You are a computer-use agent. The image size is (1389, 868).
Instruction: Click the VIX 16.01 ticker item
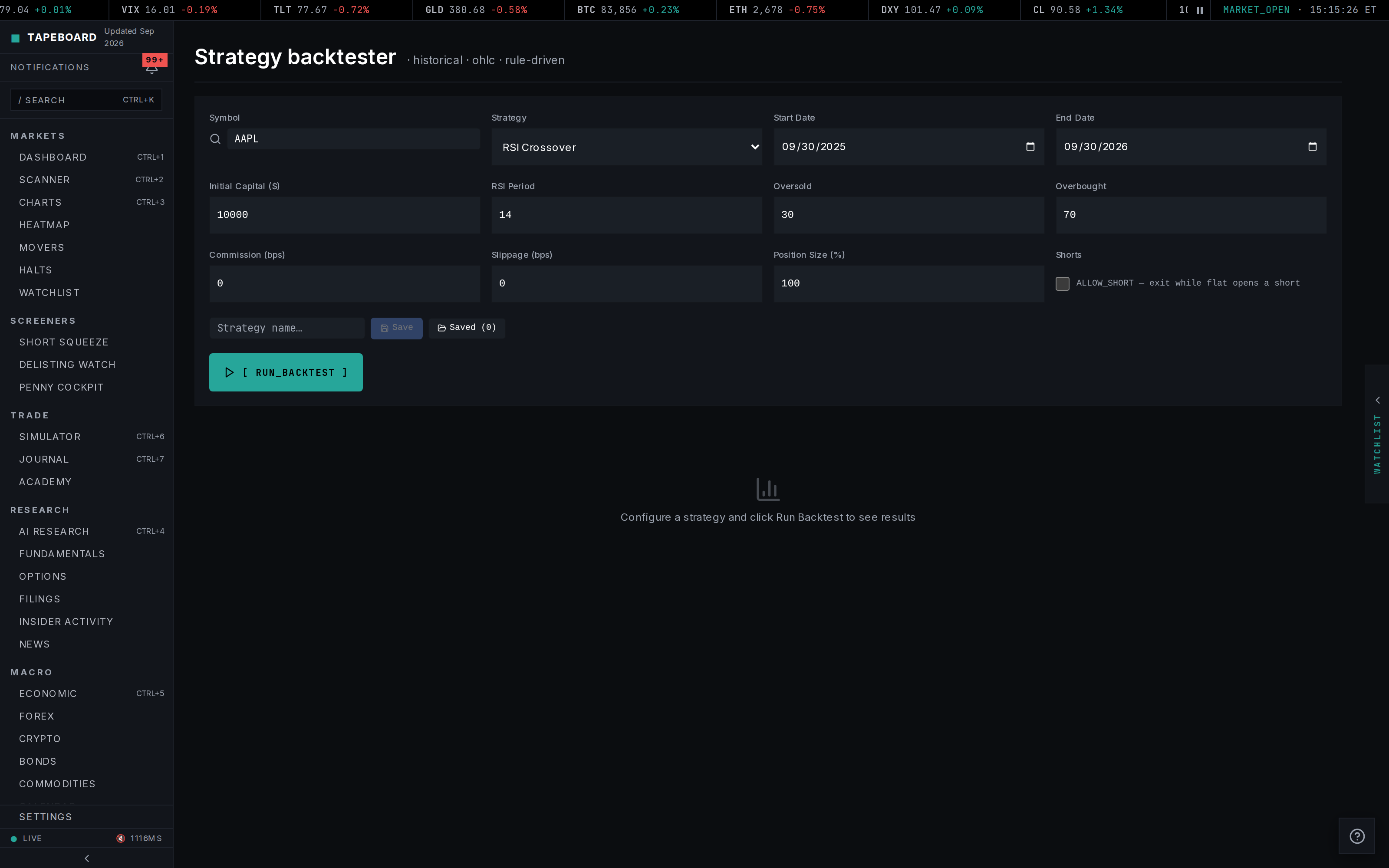click(184, 10)
